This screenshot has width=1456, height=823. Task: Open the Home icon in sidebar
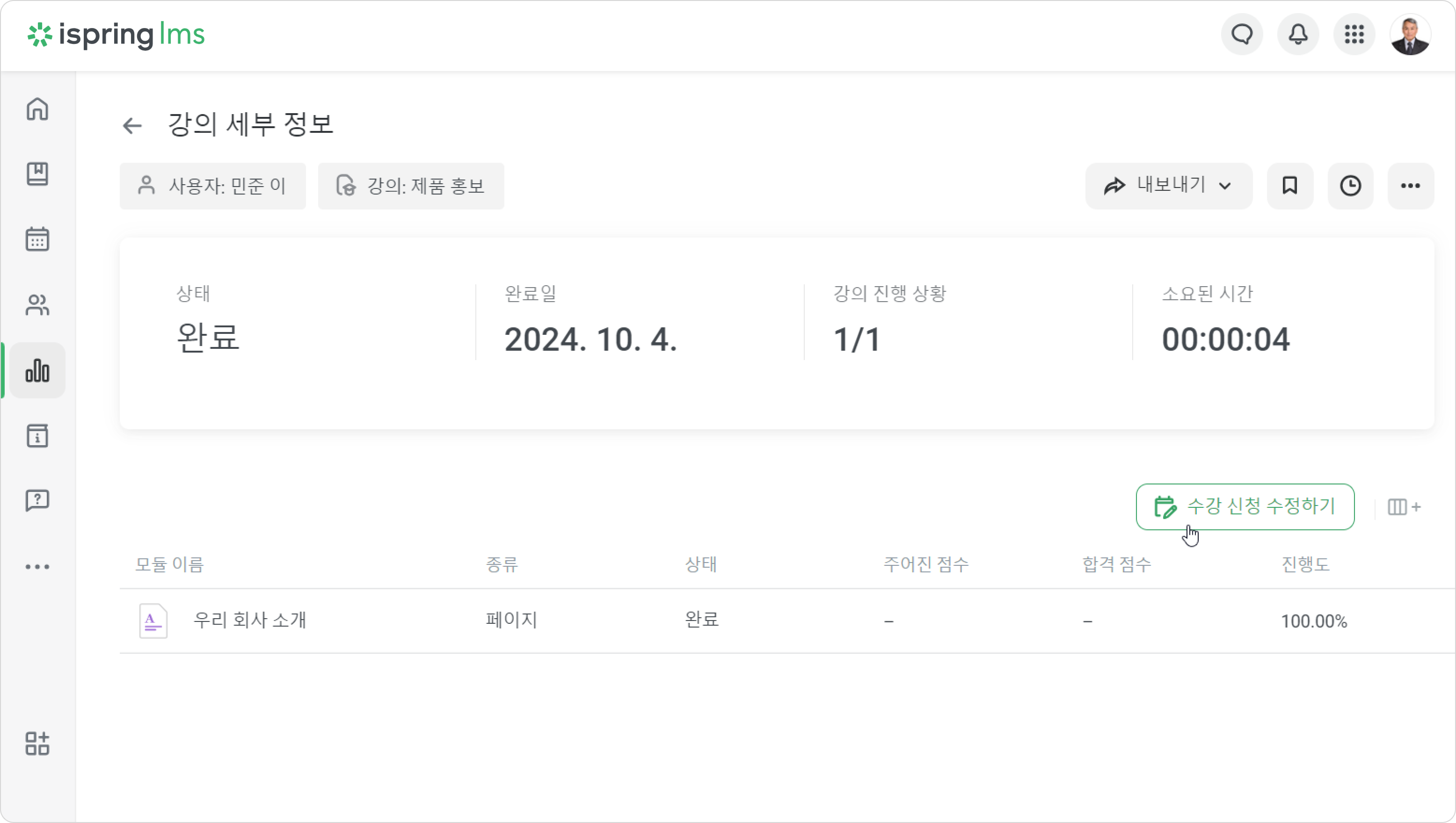(37, 109)
